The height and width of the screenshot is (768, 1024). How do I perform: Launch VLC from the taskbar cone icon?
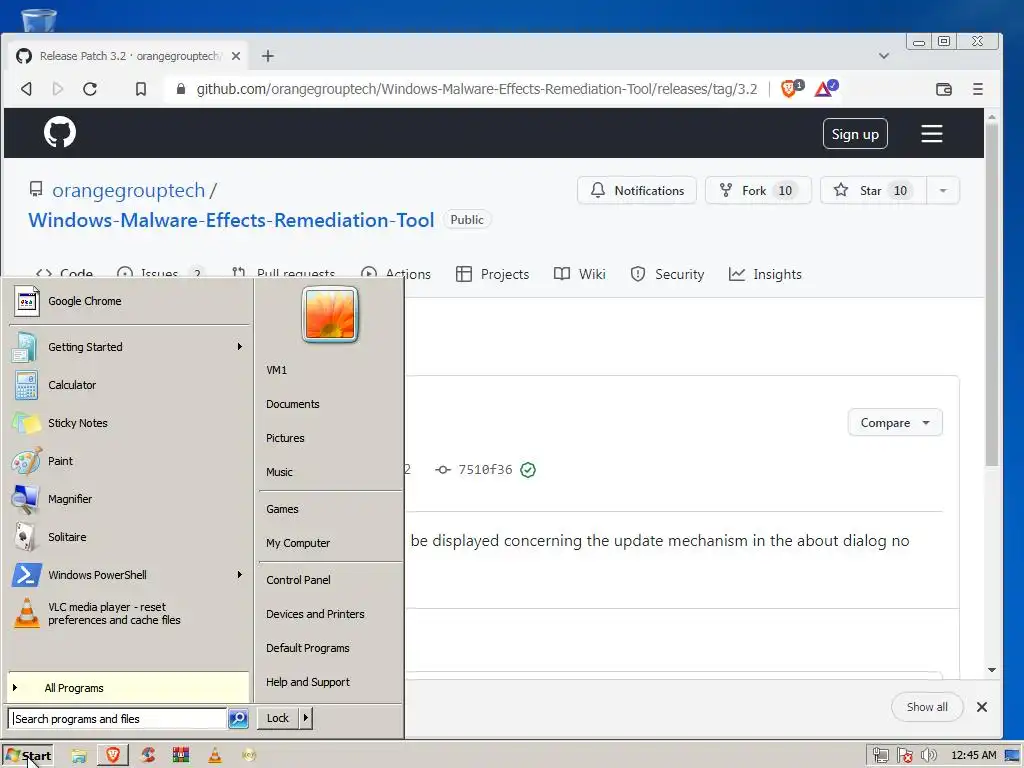point(215,756)
